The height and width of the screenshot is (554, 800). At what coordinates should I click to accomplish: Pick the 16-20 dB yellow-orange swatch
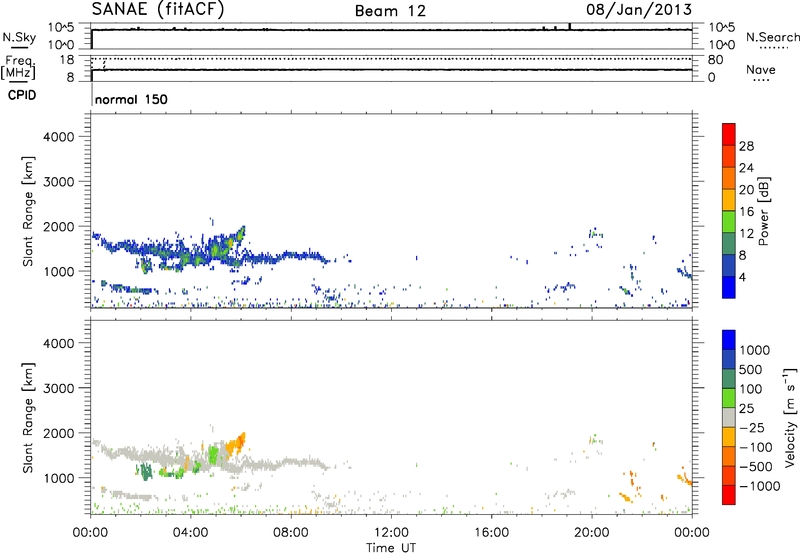[729, 200]
